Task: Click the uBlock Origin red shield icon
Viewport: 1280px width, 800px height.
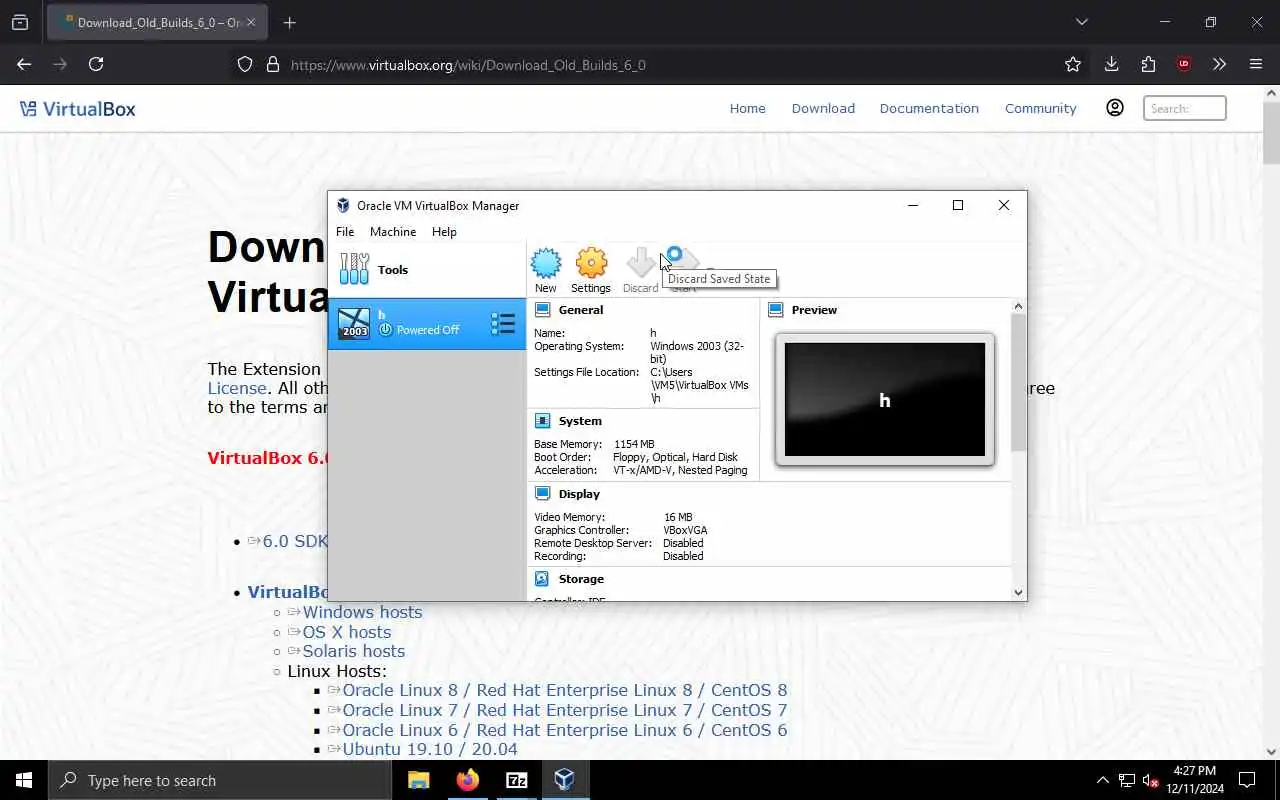Action: [1184, 64]
